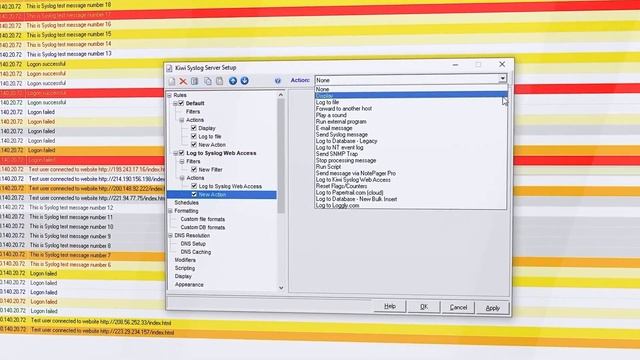Image resolution: width=640 pixels, height=360 pixels.
Task: Toggle New Action checkbox under Default rule
Action: [194, 144]
